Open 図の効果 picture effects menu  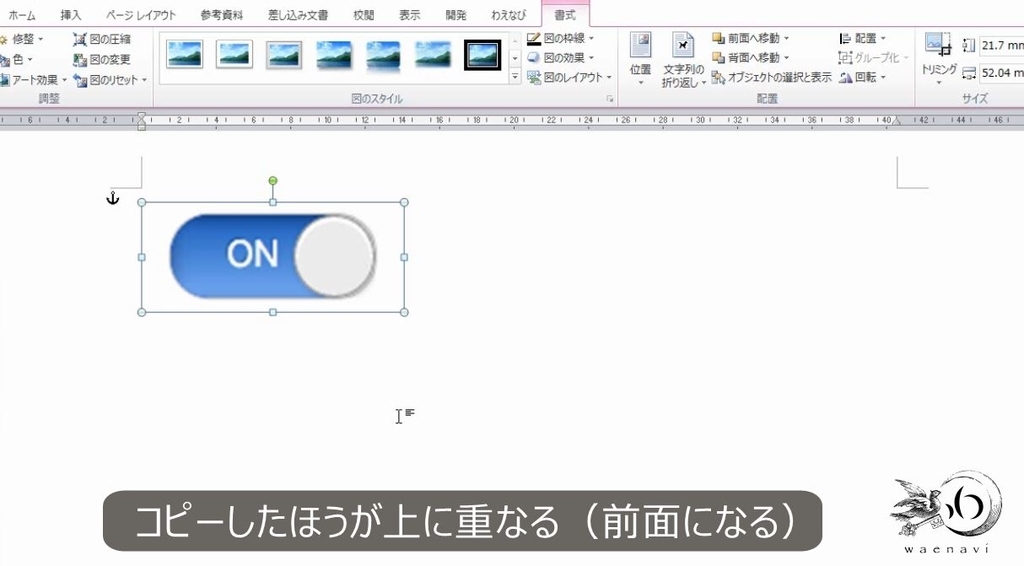tap(560, 57)
